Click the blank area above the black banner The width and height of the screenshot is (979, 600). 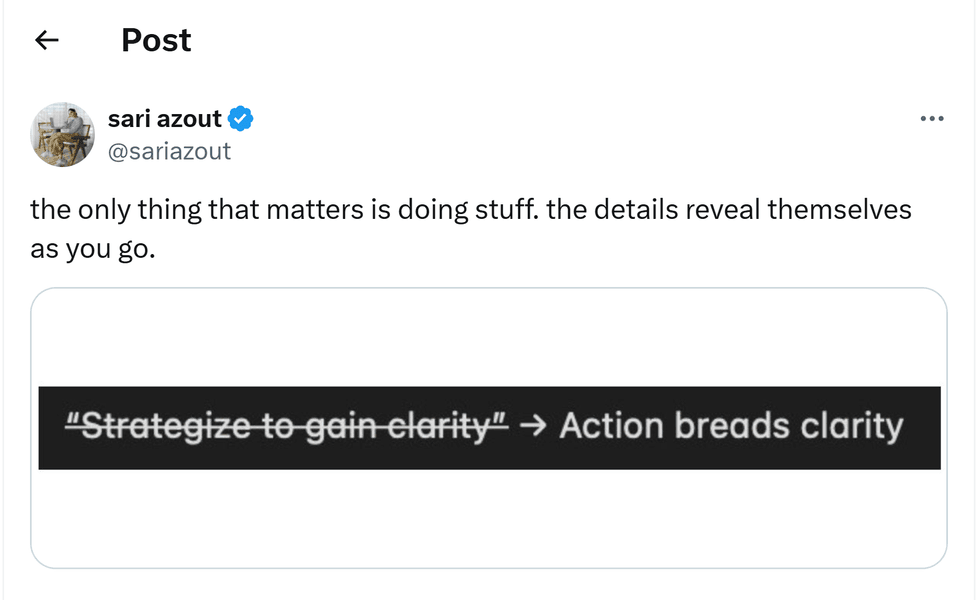coord(488,336)
